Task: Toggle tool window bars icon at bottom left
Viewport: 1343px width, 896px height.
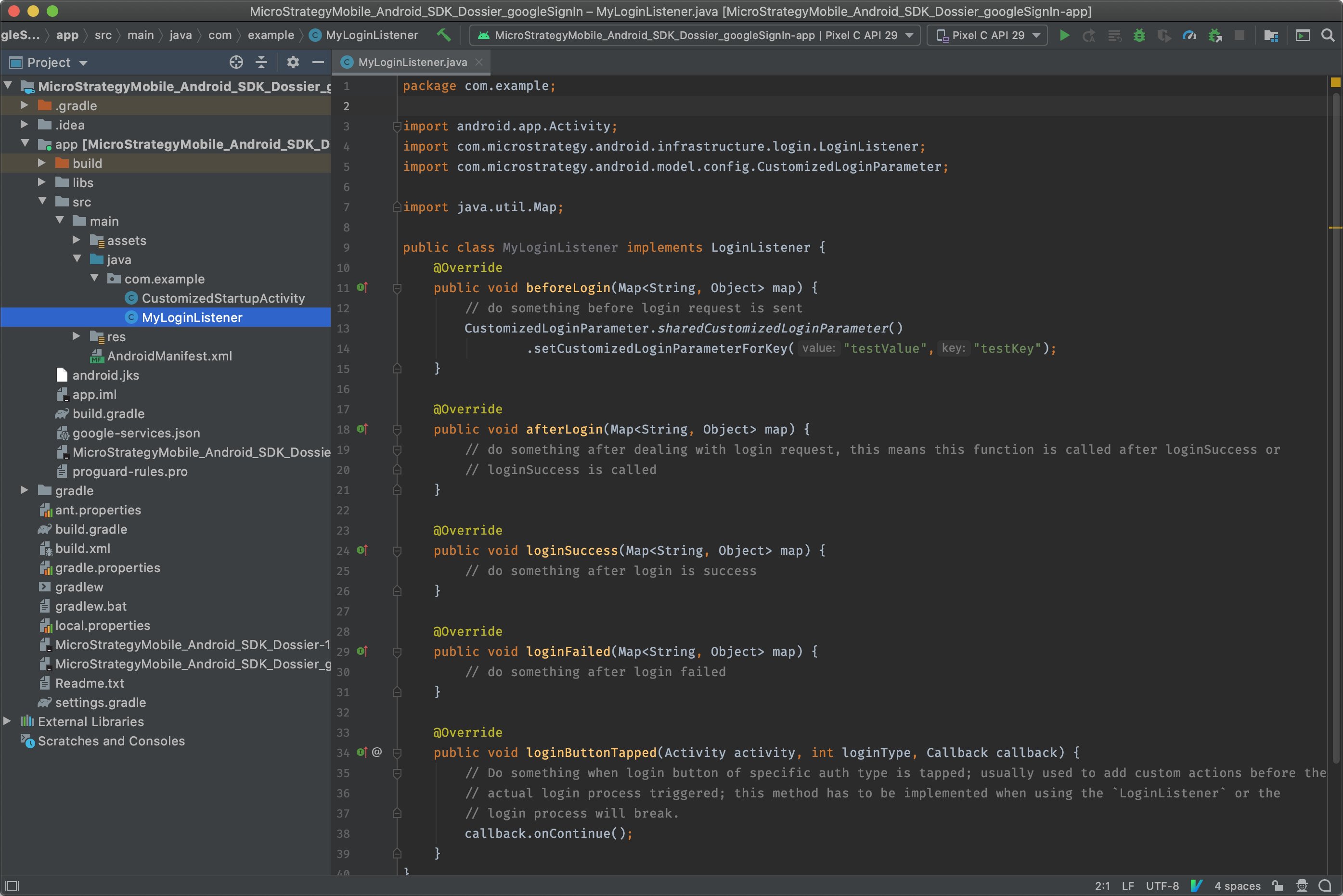Action: (13, 886)
